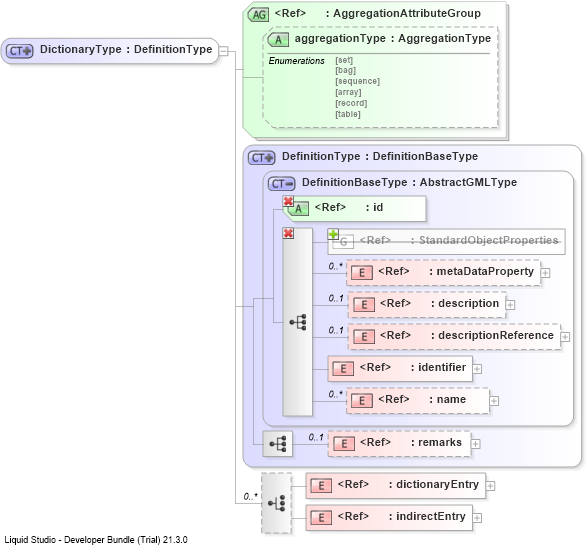Click the E icon of descriptionReference

364,337
